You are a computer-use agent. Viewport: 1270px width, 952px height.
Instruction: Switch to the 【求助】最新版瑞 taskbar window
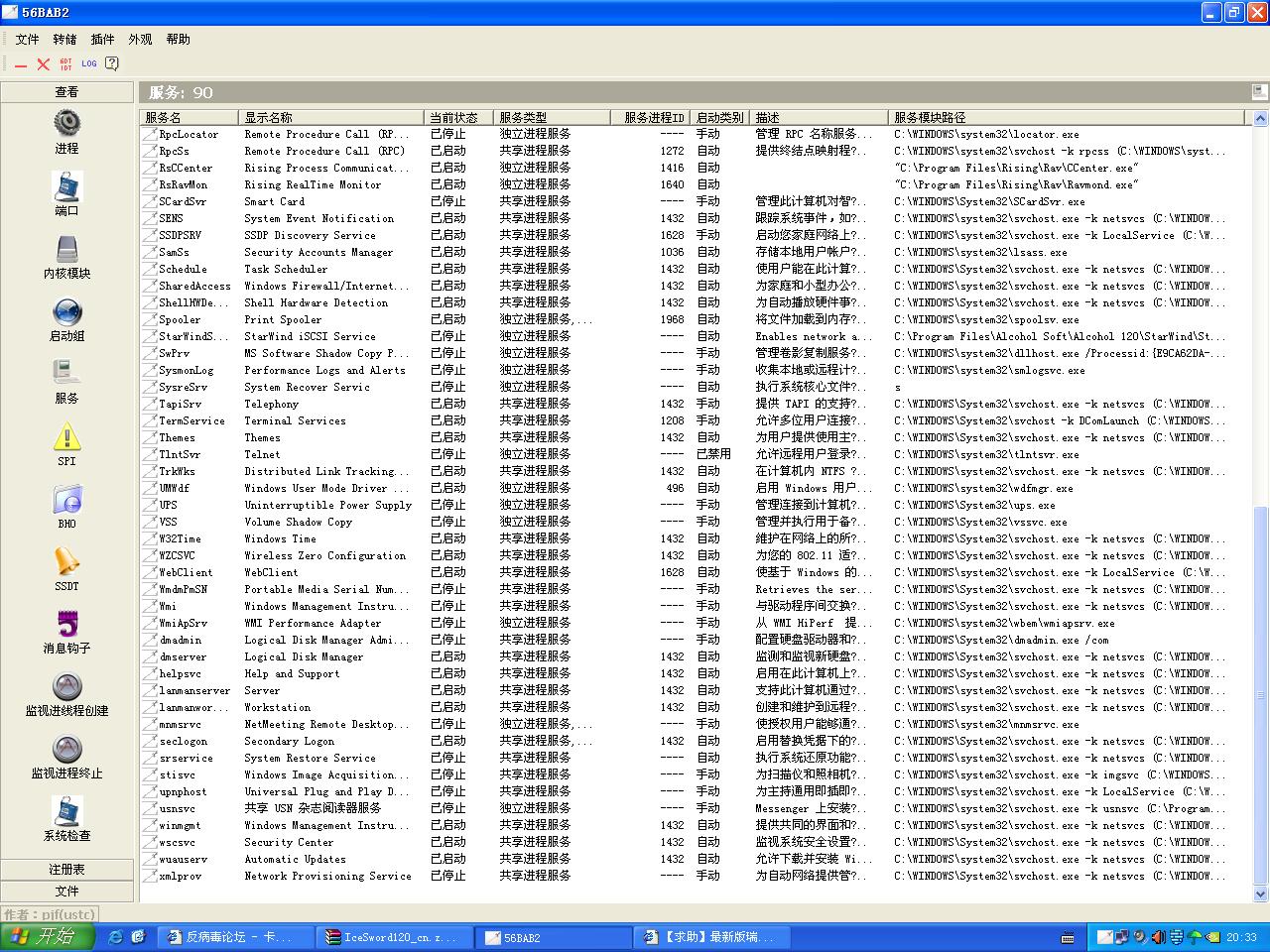[711, 936]
